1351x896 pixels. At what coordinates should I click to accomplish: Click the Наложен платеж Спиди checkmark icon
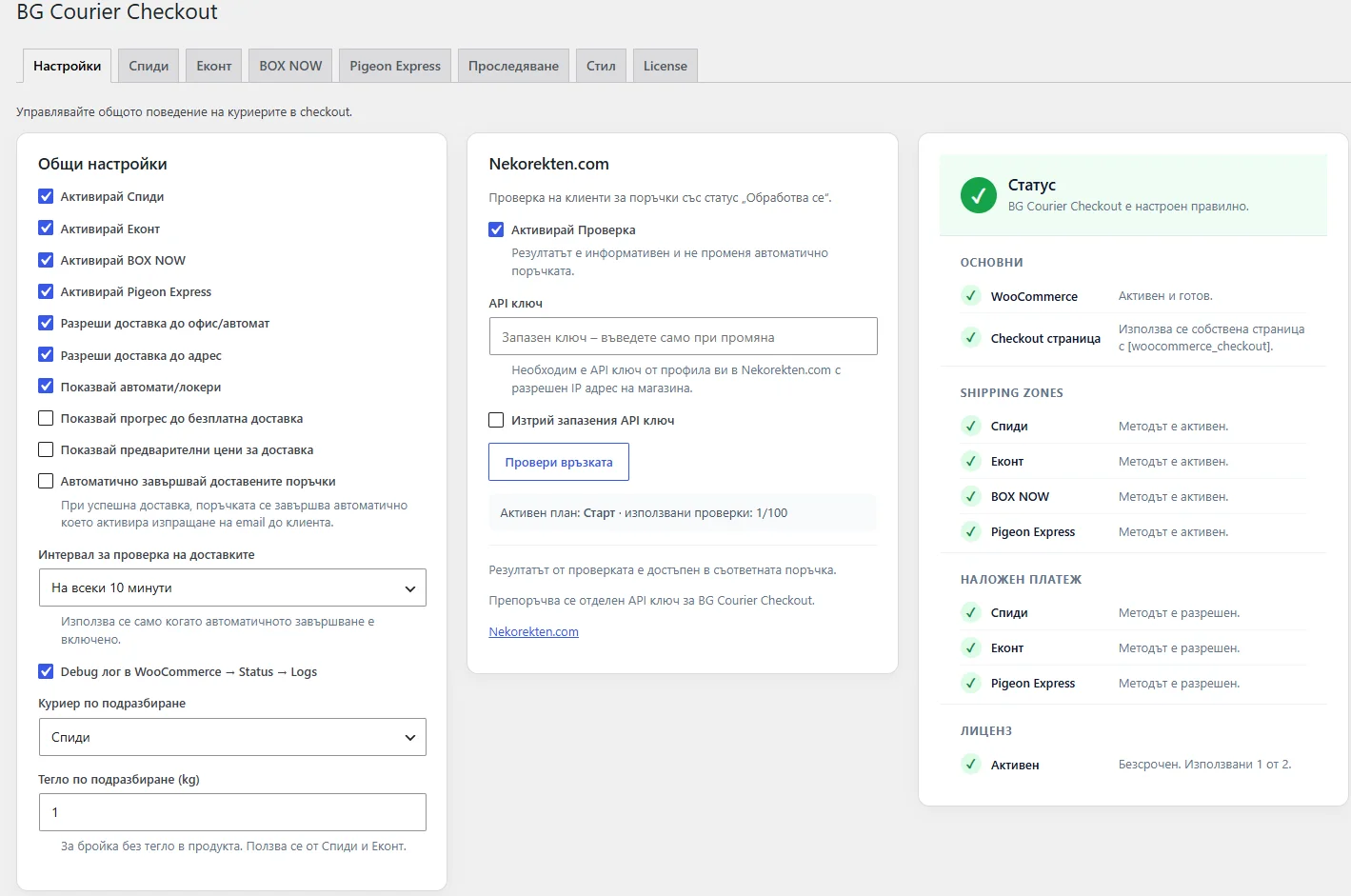[x=971, y=612]
